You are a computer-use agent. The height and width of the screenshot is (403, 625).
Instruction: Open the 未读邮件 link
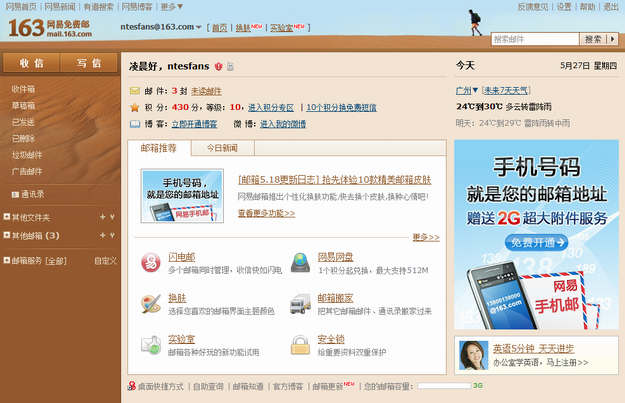coord(206,91)
